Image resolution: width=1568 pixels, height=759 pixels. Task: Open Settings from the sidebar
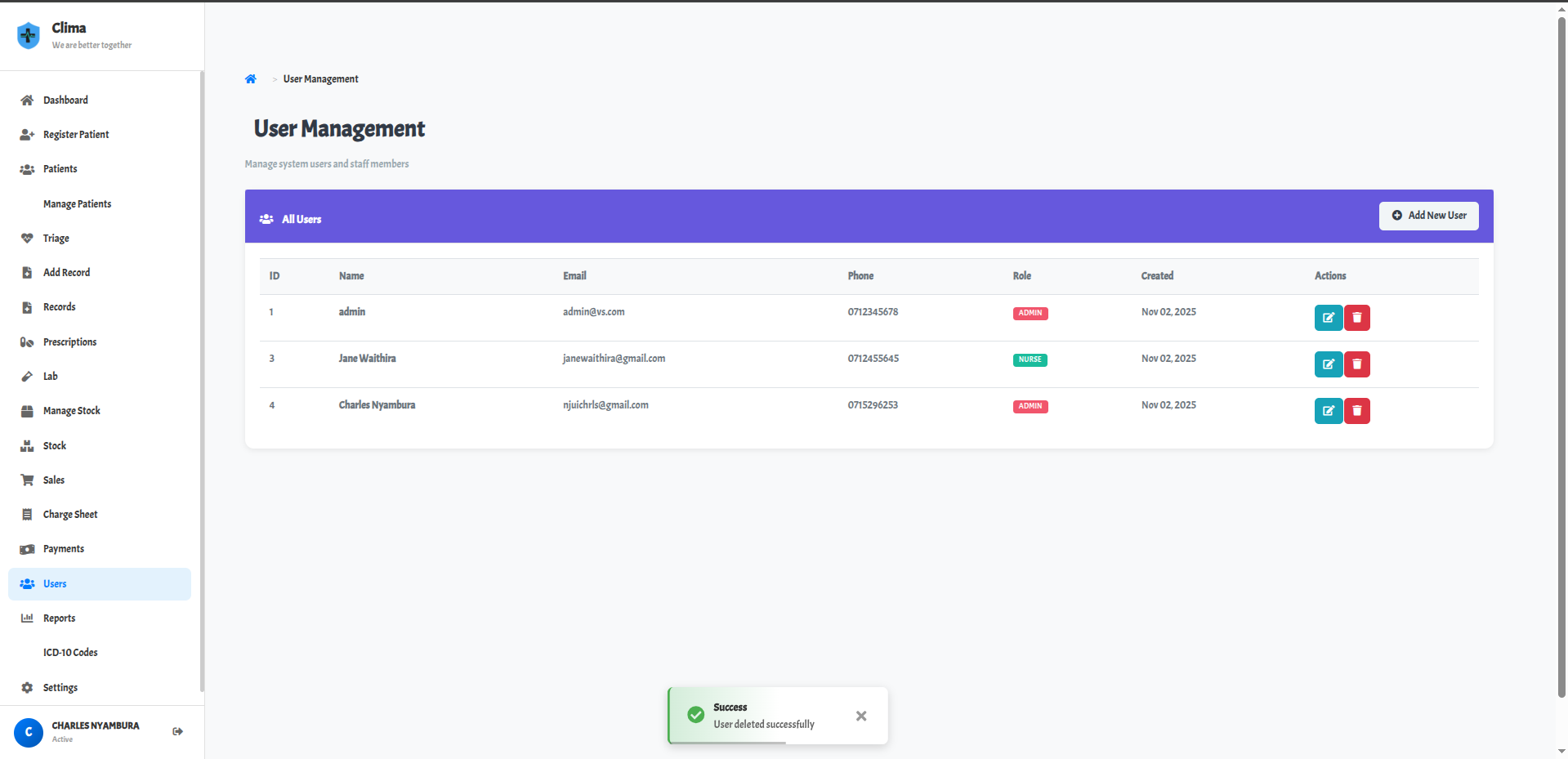[x=60, y=688]
